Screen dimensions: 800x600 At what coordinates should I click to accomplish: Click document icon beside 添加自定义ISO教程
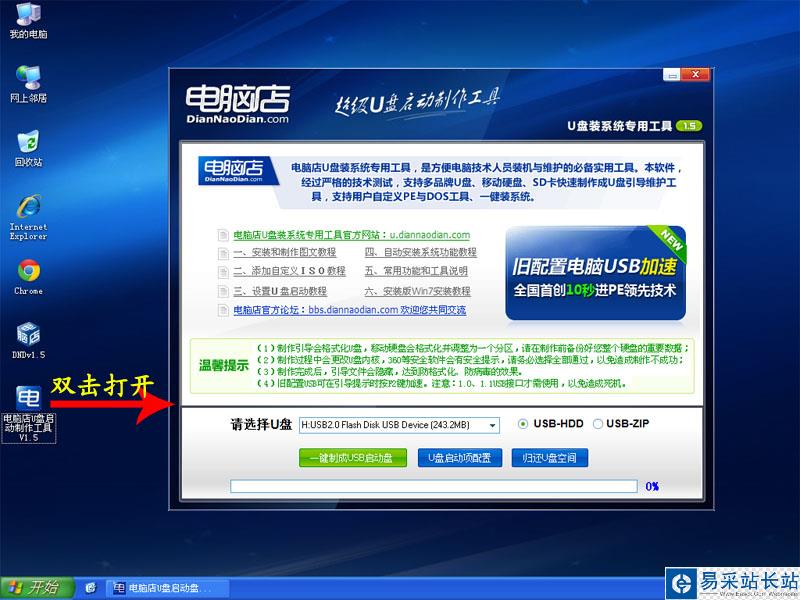[223, 272]
